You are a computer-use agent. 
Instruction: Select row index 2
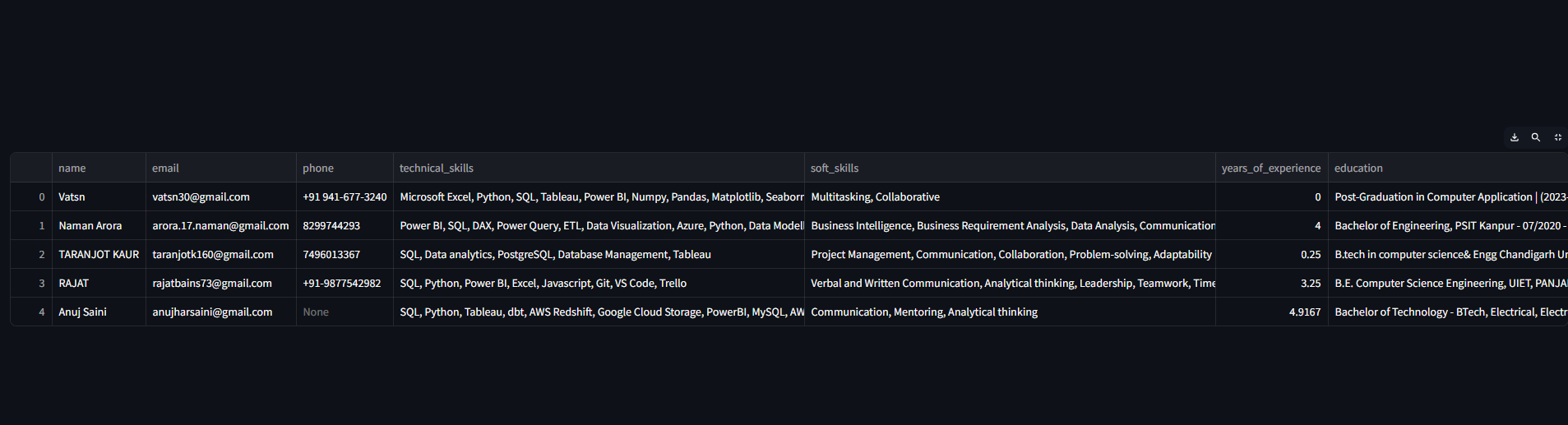coord(31,254)
